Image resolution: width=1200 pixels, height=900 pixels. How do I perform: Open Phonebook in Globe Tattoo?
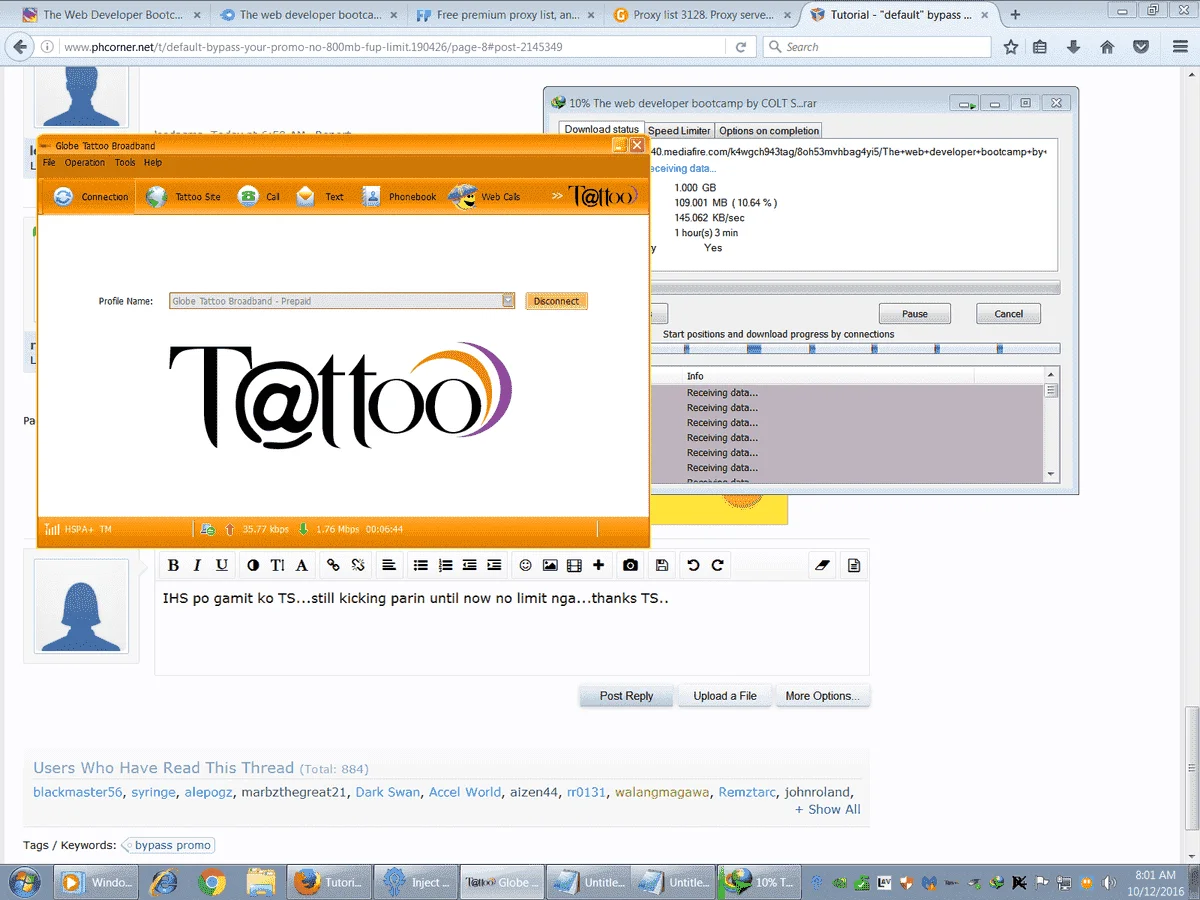[x=398, y=197]
